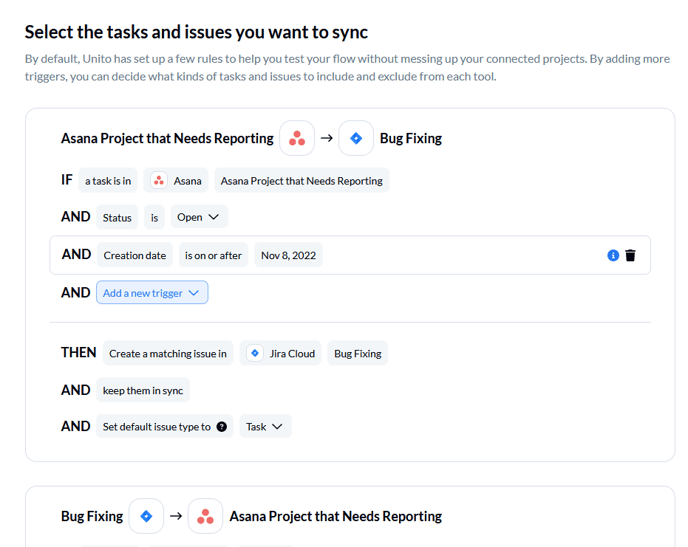
Task: Click the small Jira Cloud icon in THEN row
Action: [254, 353]
